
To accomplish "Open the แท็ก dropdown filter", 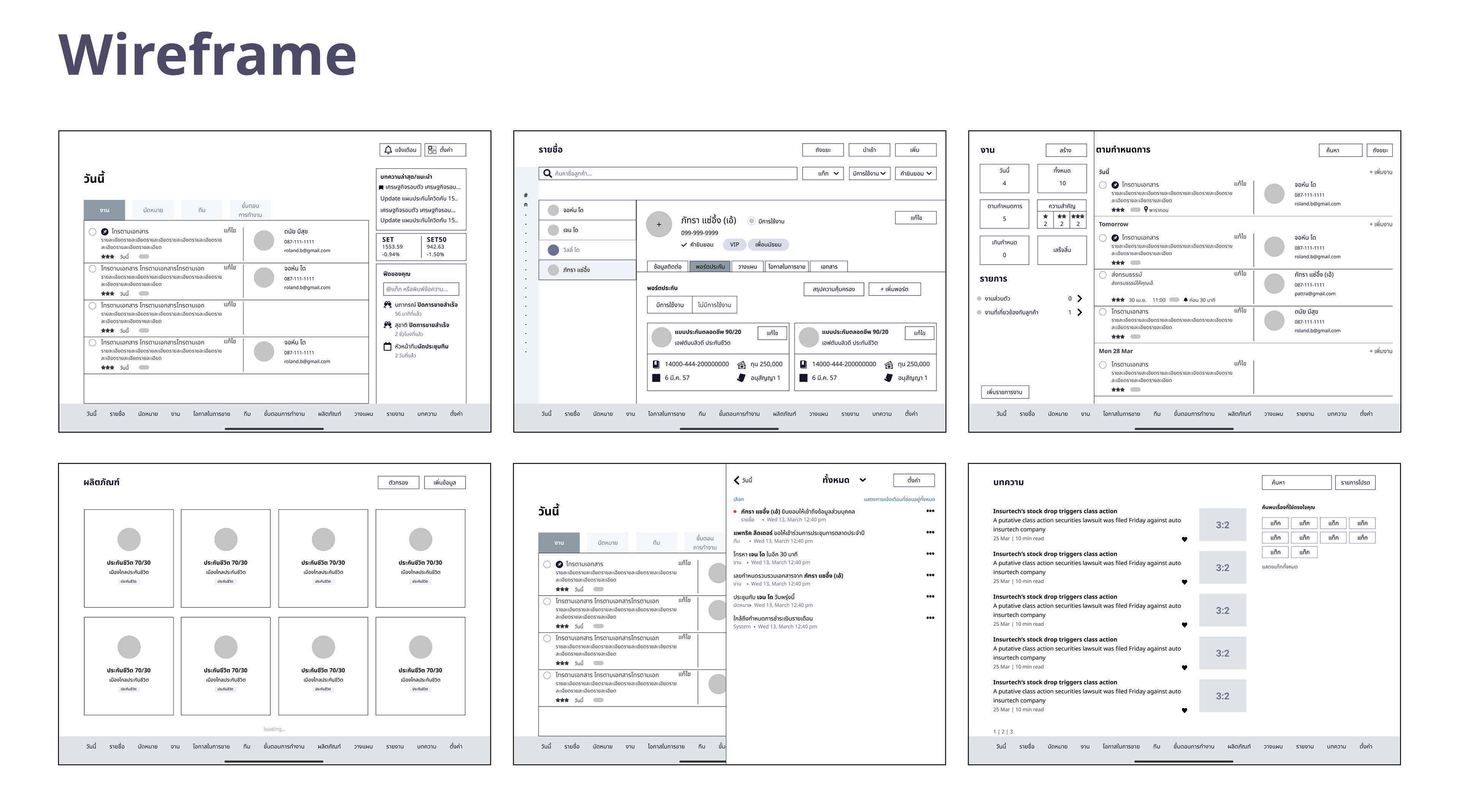I will click(823, 173).
